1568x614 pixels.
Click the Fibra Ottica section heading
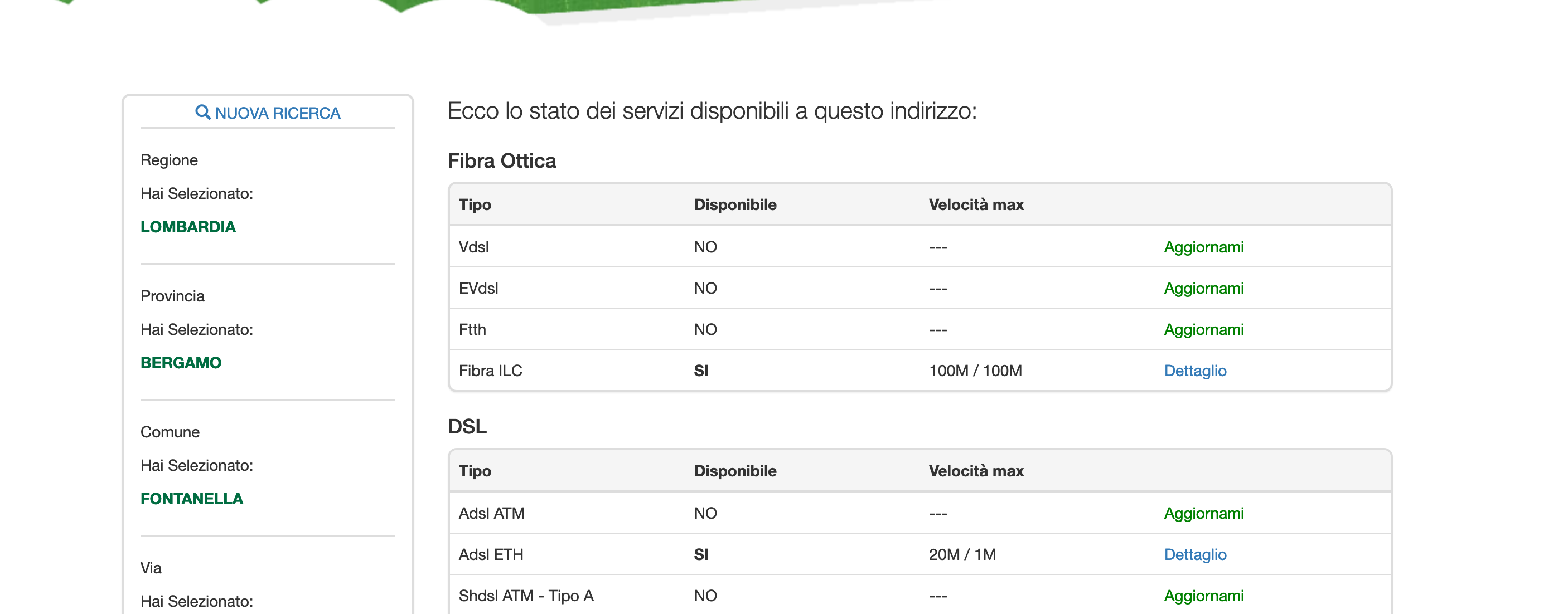point(501,161)
